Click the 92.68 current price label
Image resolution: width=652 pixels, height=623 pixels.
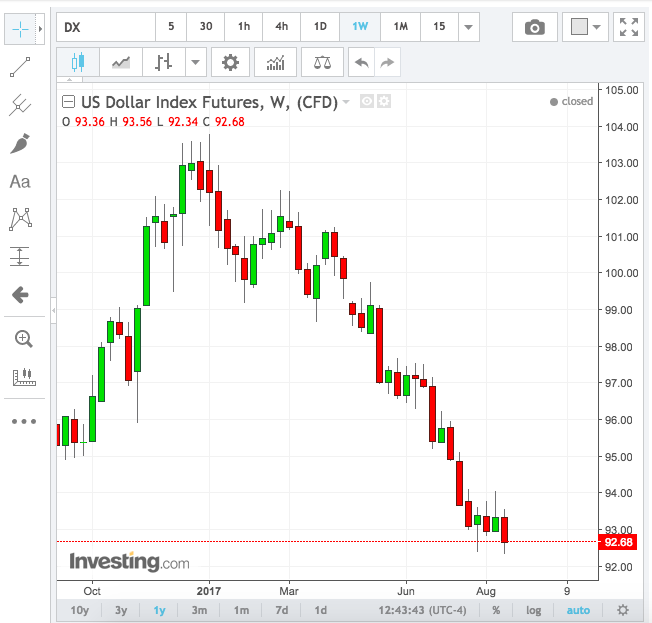pyautogui.click(x=618, y=542)
